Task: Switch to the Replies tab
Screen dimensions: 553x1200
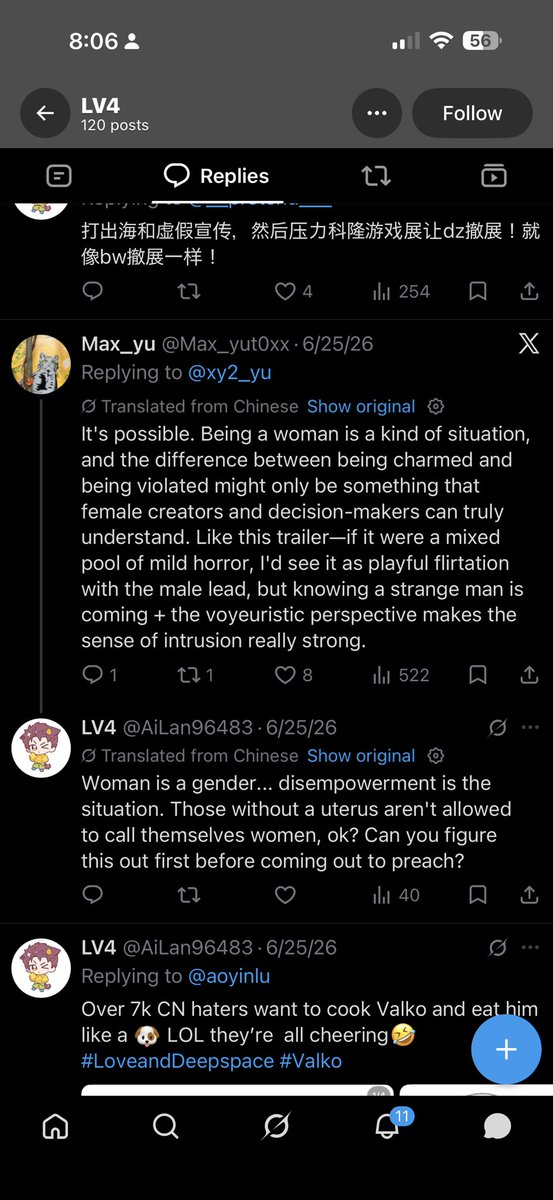Action: [x=216, y=176]
